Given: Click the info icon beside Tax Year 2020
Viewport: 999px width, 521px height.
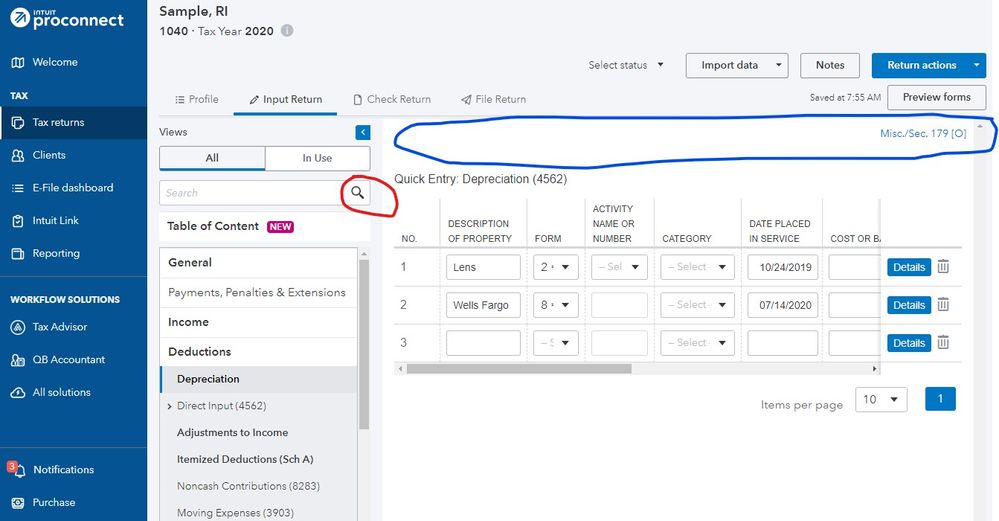Looking at the screenshot, I should click(287, 31).
